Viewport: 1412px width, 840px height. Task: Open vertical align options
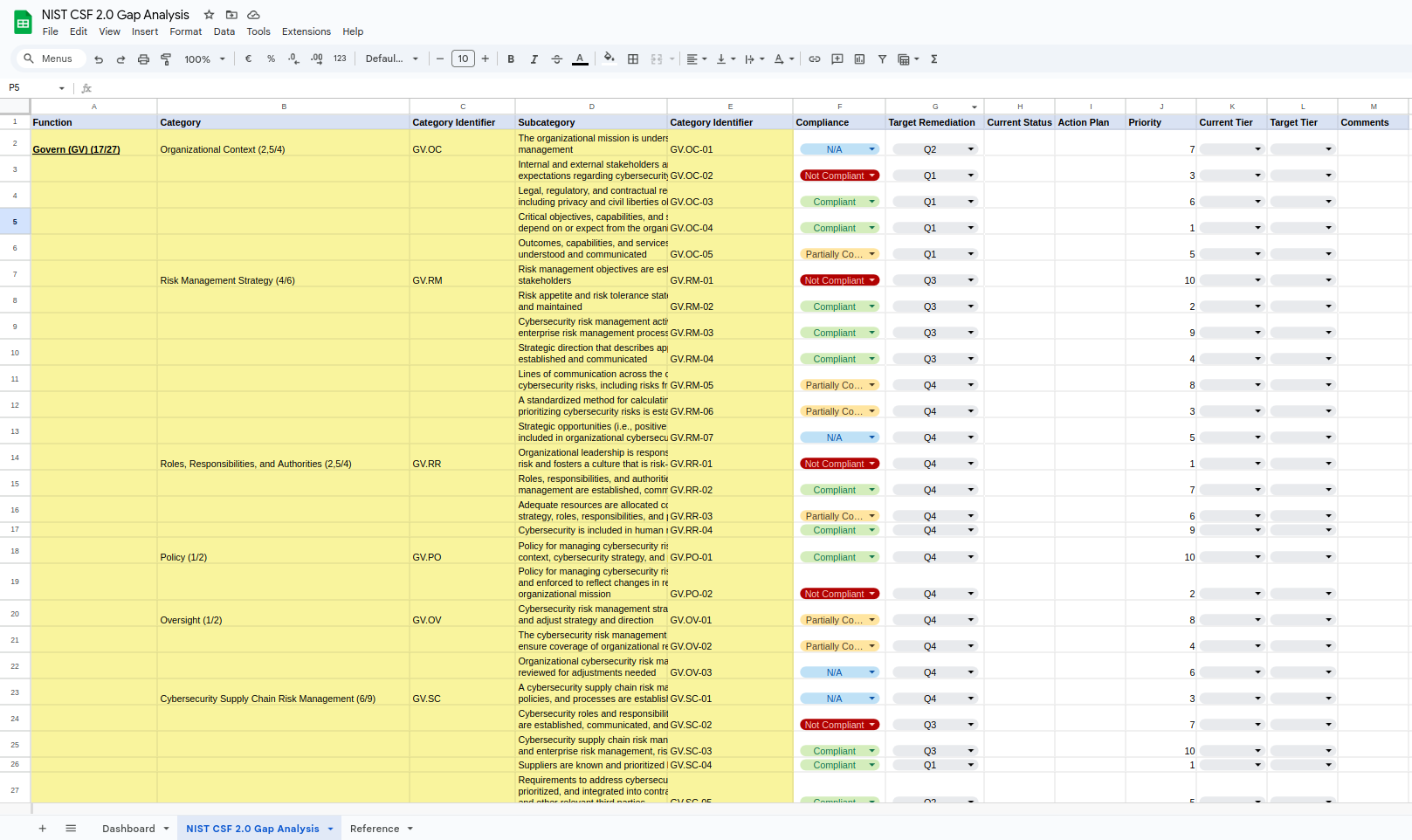tap(726, 59)
